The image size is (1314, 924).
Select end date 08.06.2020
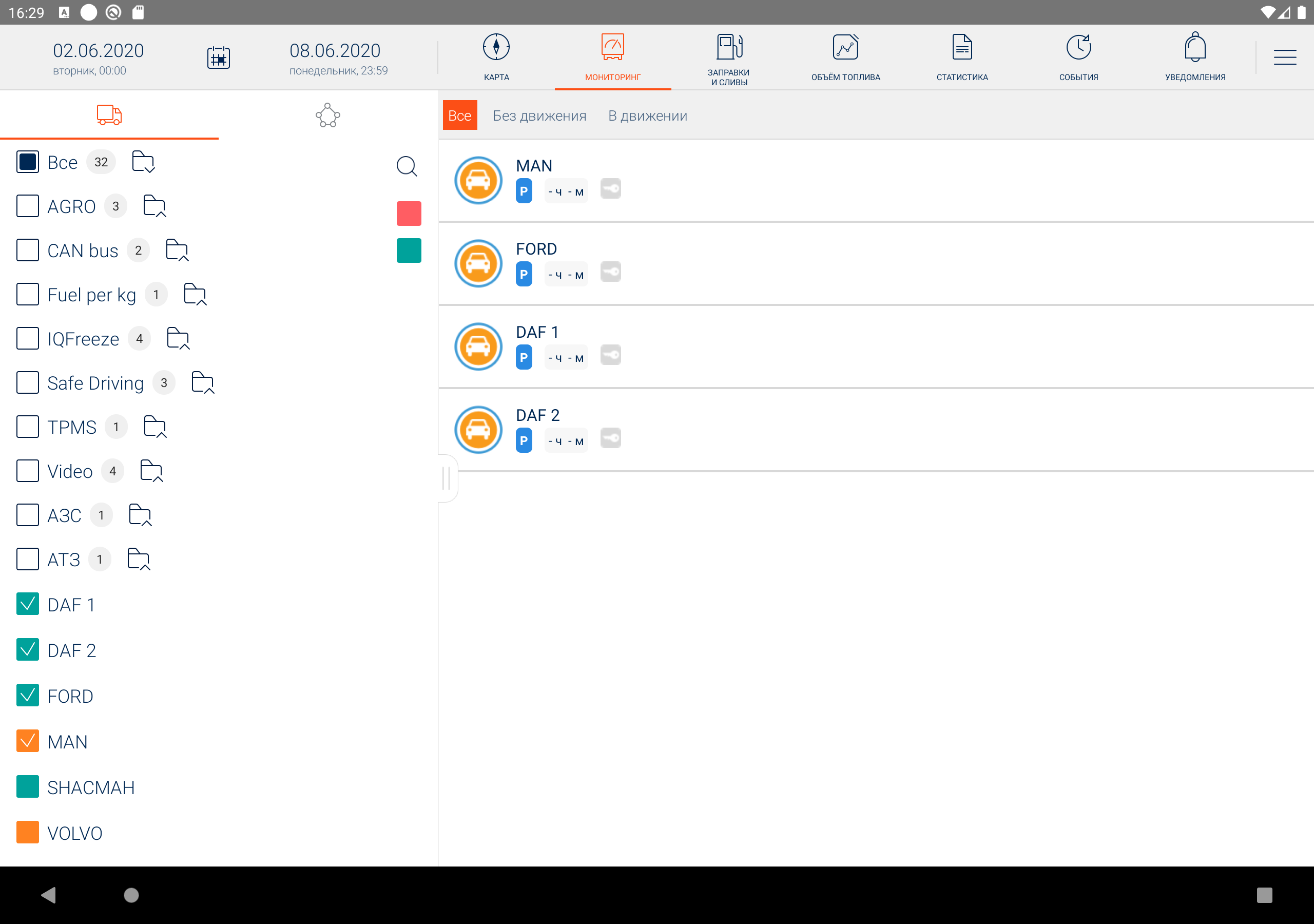338,58
